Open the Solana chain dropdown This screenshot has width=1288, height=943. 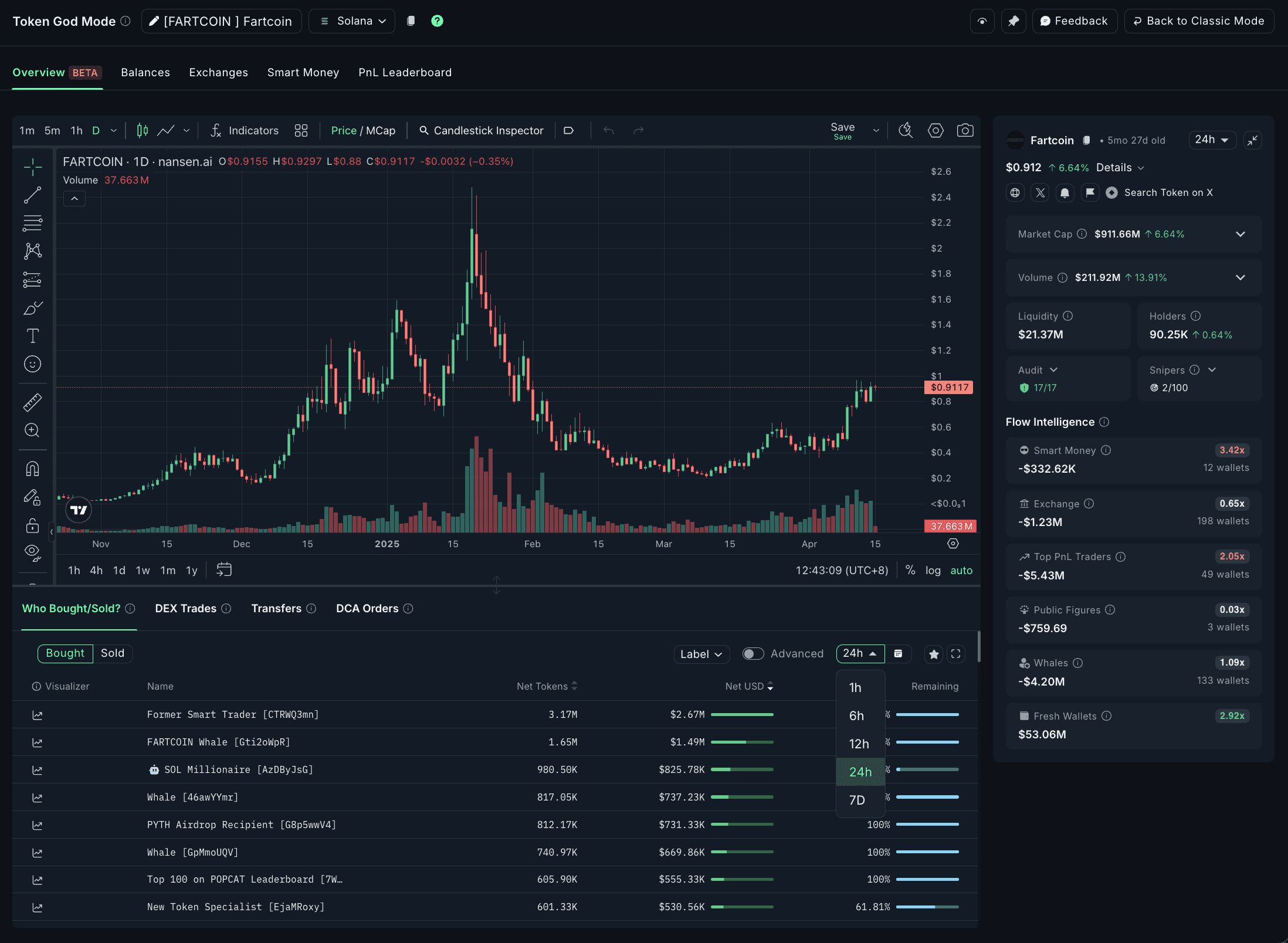click(352, 21)
